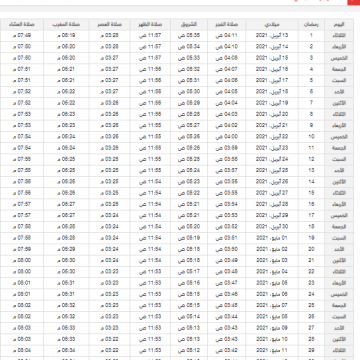Click the صلاة الفجر column header

[226, 25]
